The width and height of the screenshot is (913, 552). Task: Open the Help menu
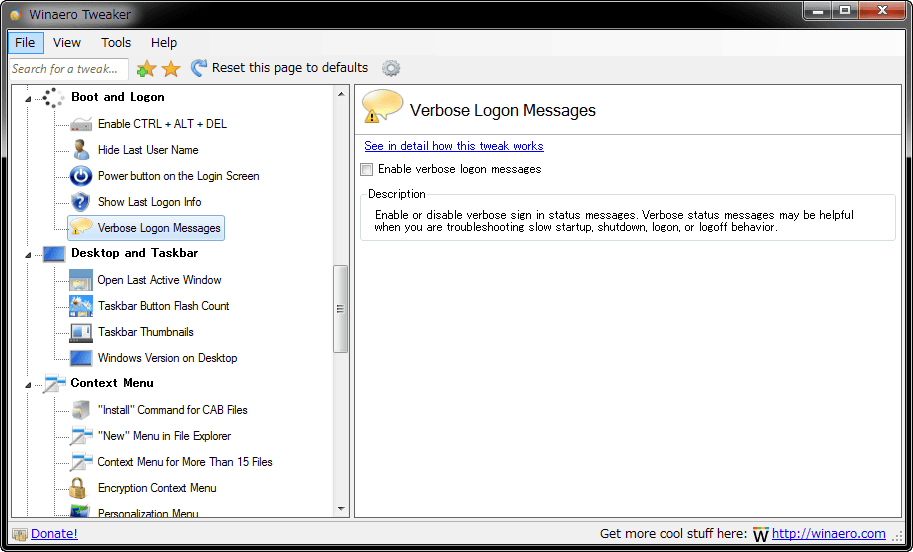[164, 43]
